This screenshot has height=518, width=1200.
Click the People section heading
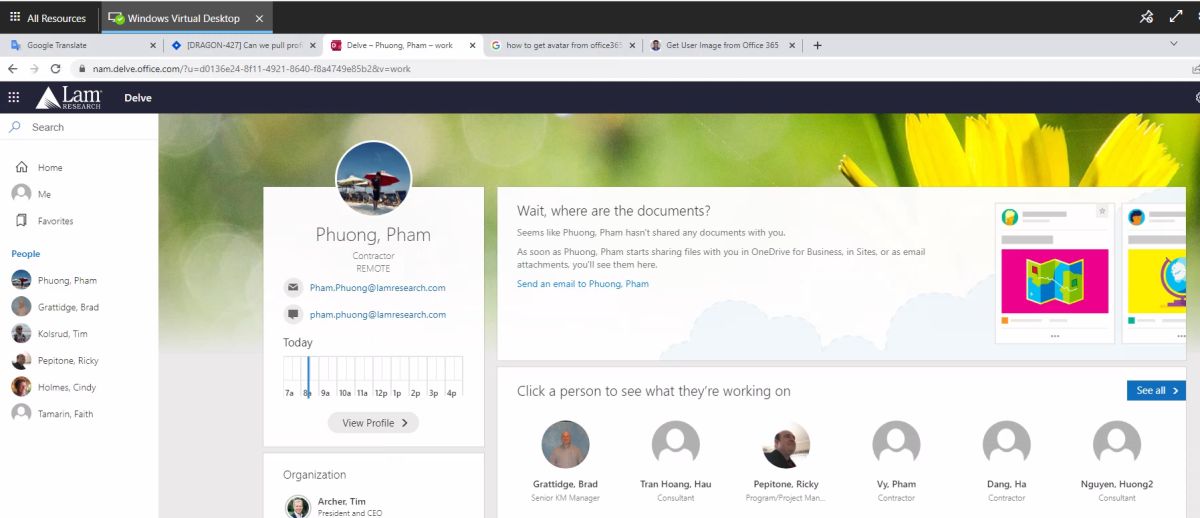26,254
